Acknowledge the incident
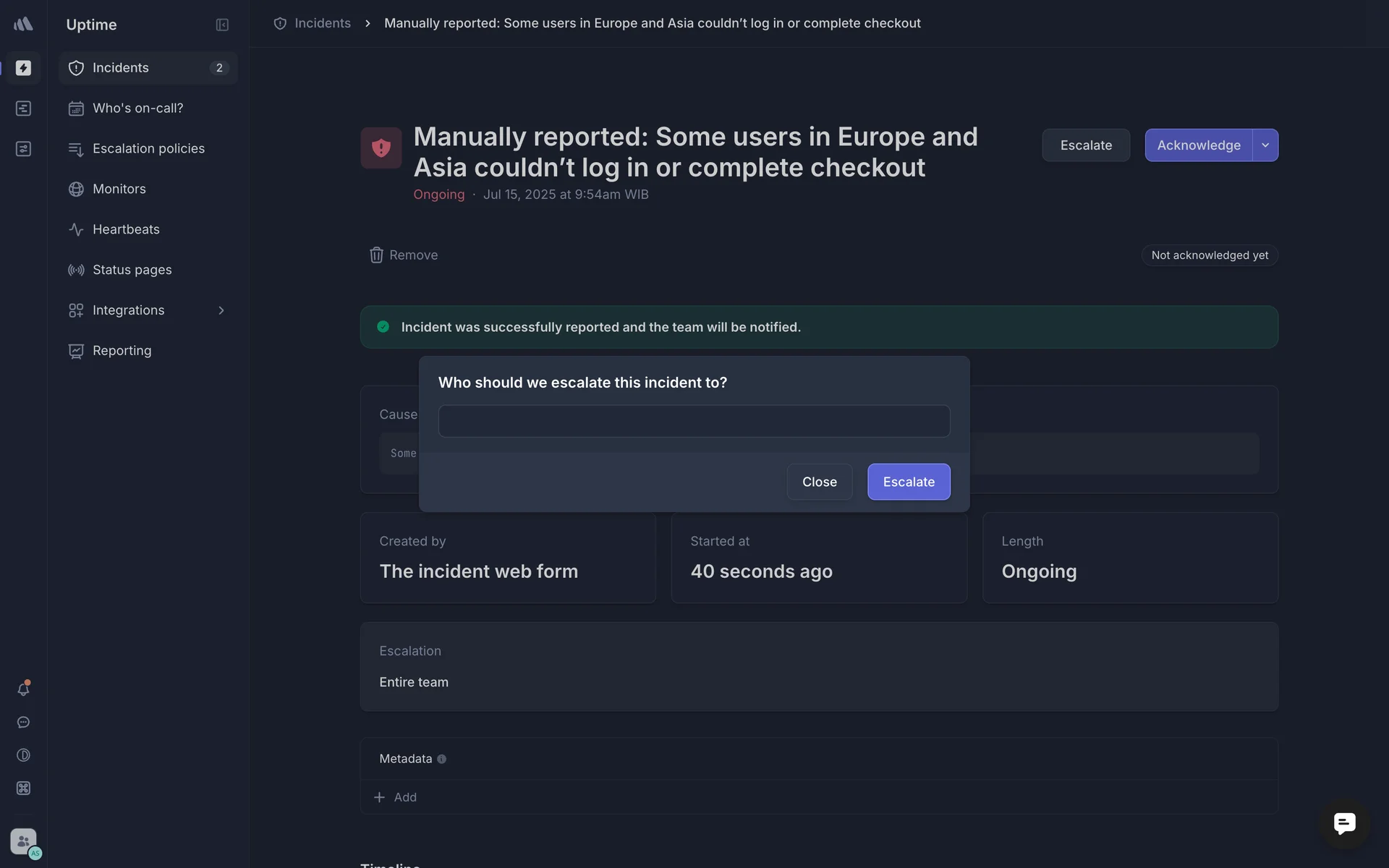Image resolution: width=1389 pixels, height=868 pixels. [x=1198, y=145]
